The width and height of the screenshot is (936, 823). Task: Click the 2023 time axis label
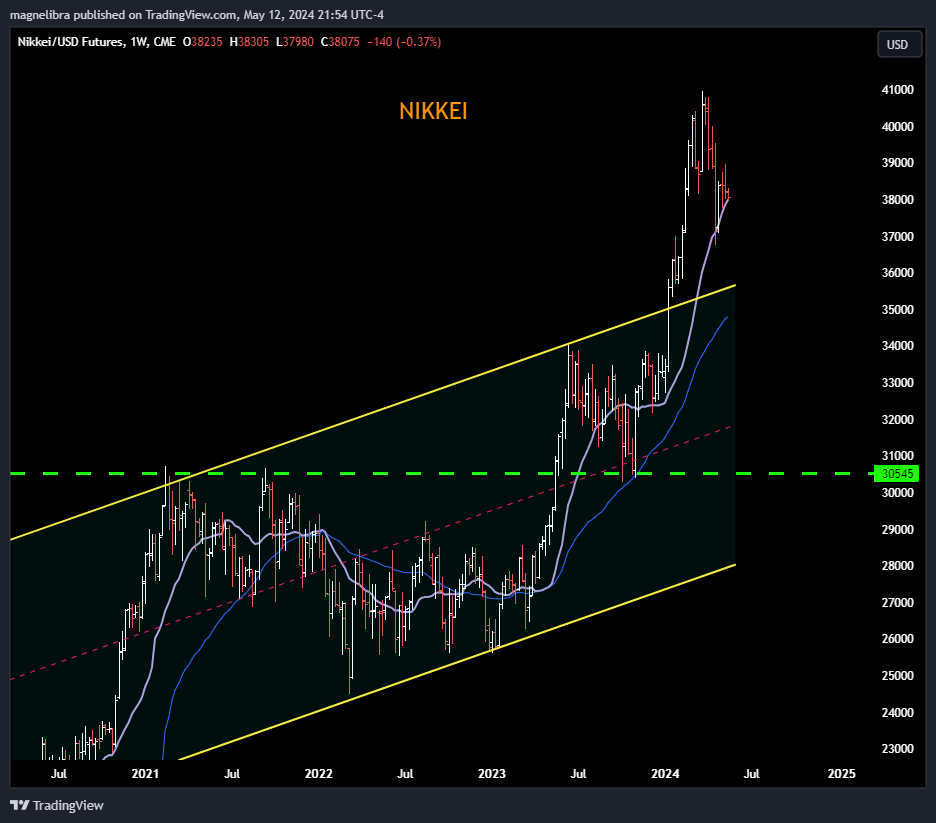[x=492, y=773]
